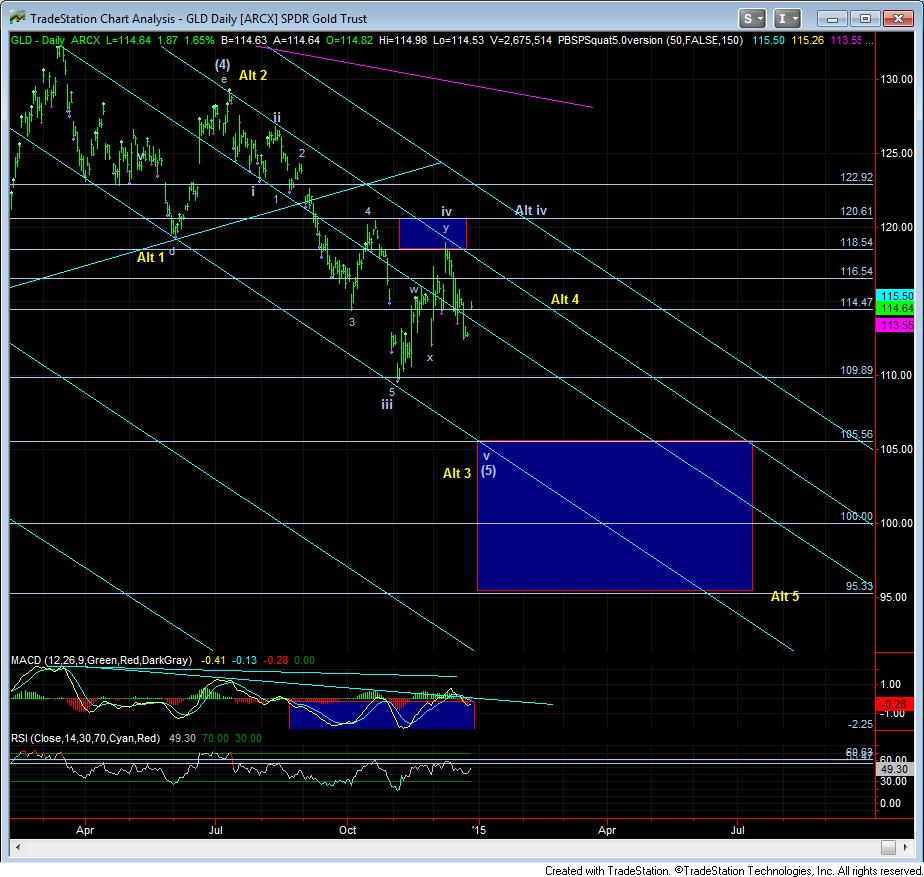This screenshot has height=877, width=924.
Task: Click the Oct date axis label
Action: (348, 830)
